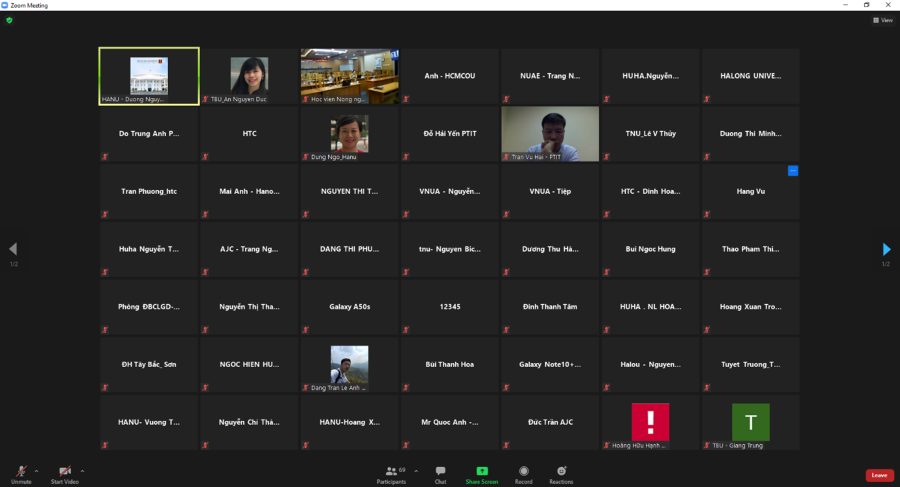Click the TNU_Lê V Thủy tile
Screen dimensions: 900x487
point(650,134)
